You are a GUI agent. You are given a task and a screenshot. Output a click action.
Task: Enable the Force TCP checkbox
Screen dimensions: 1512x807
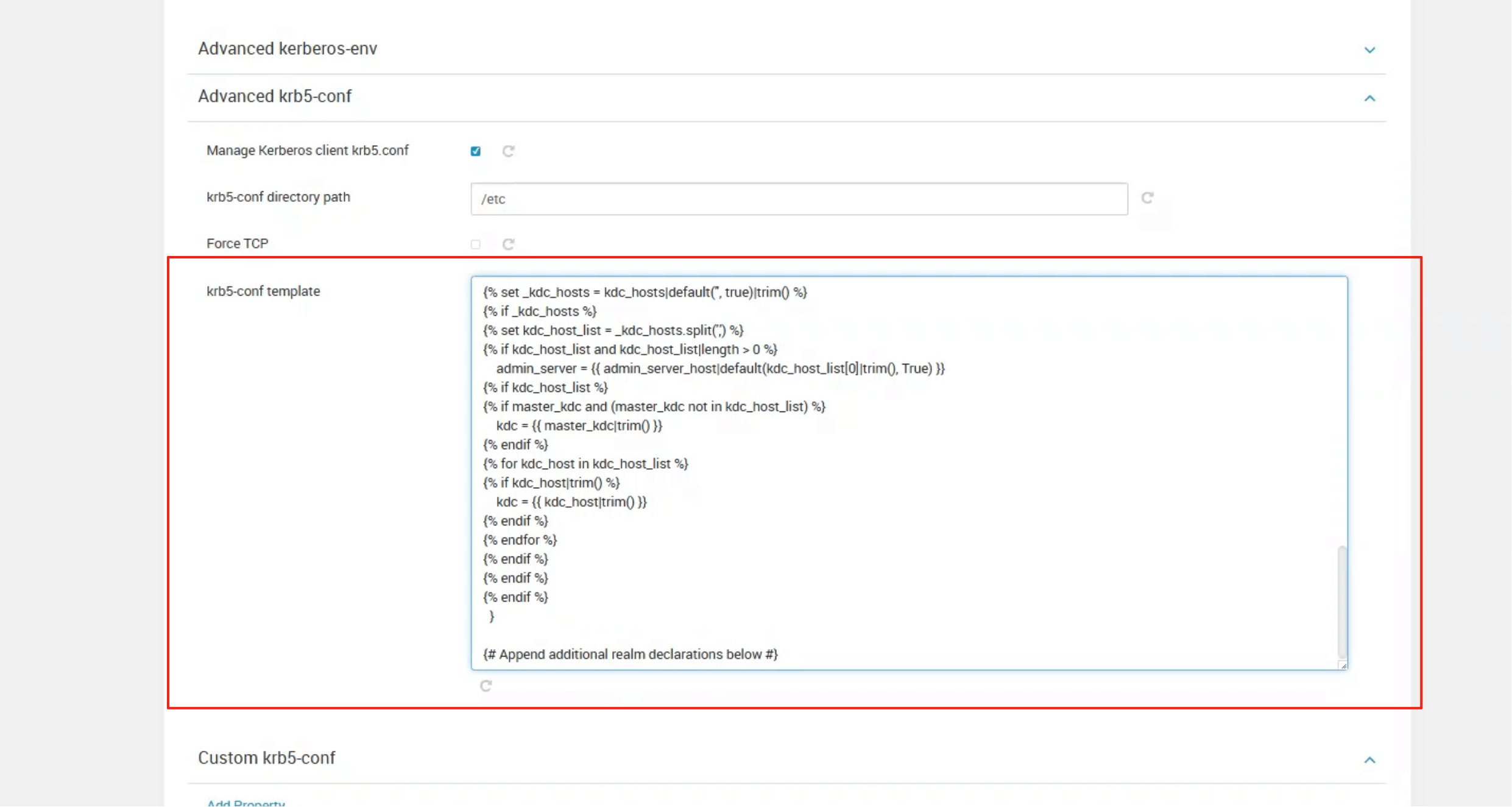coord(476,244)
